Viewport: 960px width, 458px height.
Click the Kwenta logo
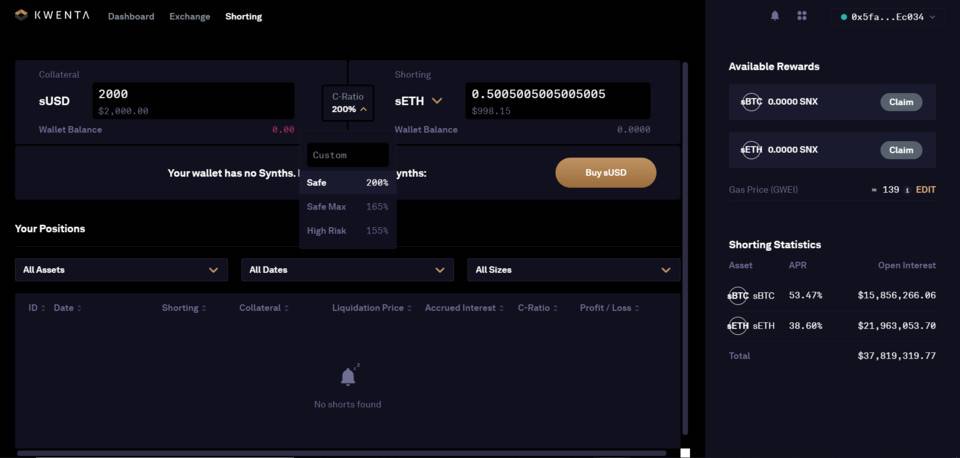pyautogui.click(x=52, y=16)
